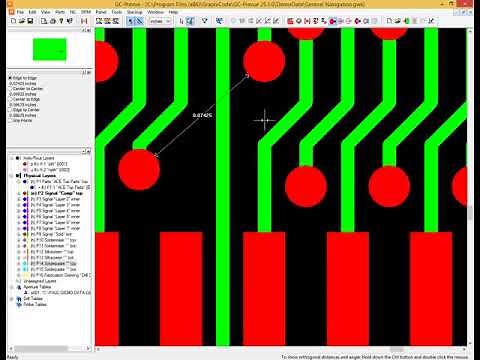Activate the pointer select tool in toolbar

[x=130, y=21]
